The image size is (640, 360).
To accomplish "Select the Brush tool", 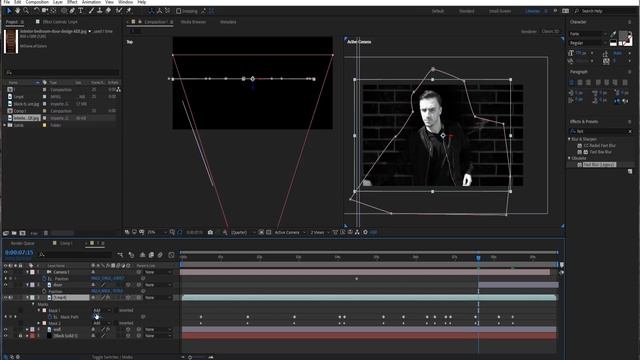I will pos(91,11).
